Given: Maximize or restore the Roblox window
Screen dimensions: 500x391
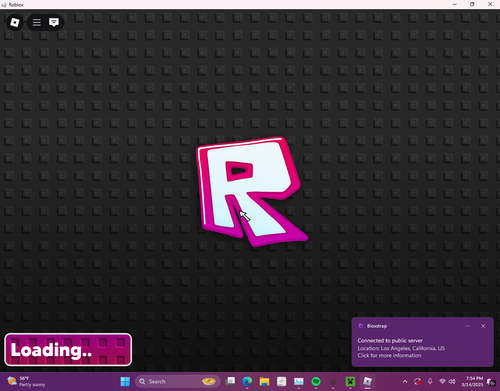Looking at the screenshot, I should pyautogui.click(x=472, y=4).
